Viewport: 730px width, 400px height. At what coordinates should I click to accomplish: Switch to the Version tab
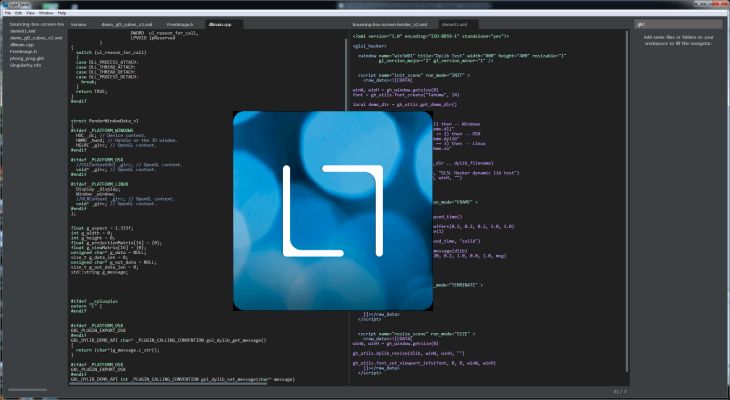[x=78, y=24]
